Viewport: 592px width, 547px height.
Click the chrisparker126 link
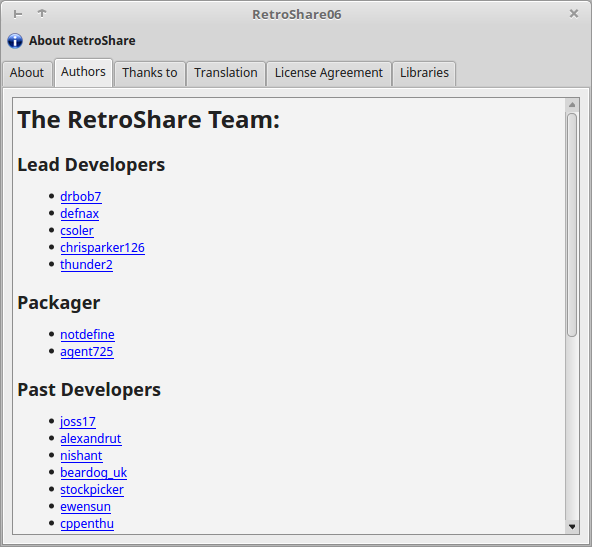(102, 248)
